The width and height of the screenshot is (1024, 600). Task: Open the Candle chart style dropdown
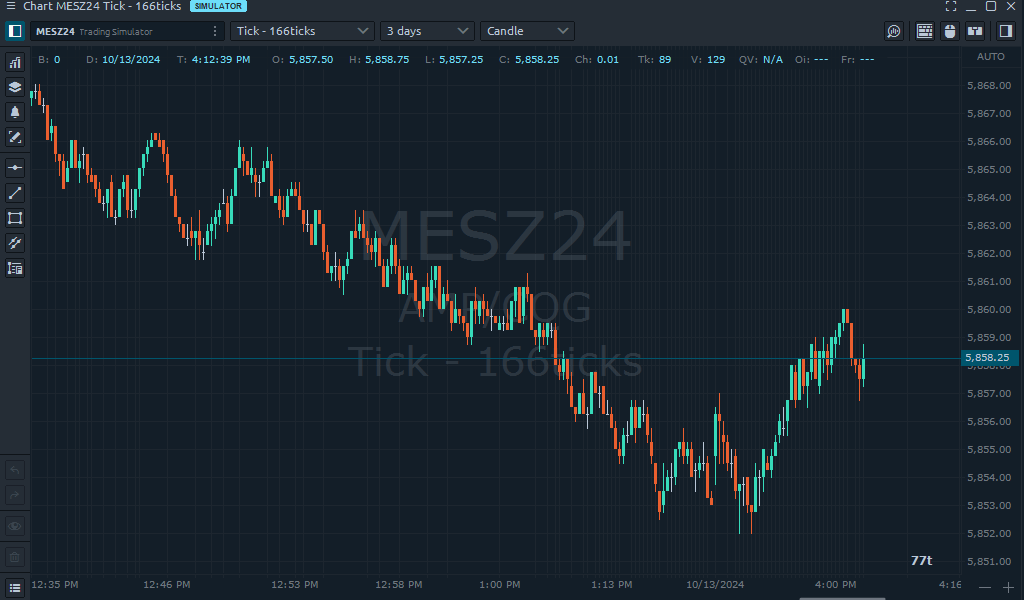[527, 31]
